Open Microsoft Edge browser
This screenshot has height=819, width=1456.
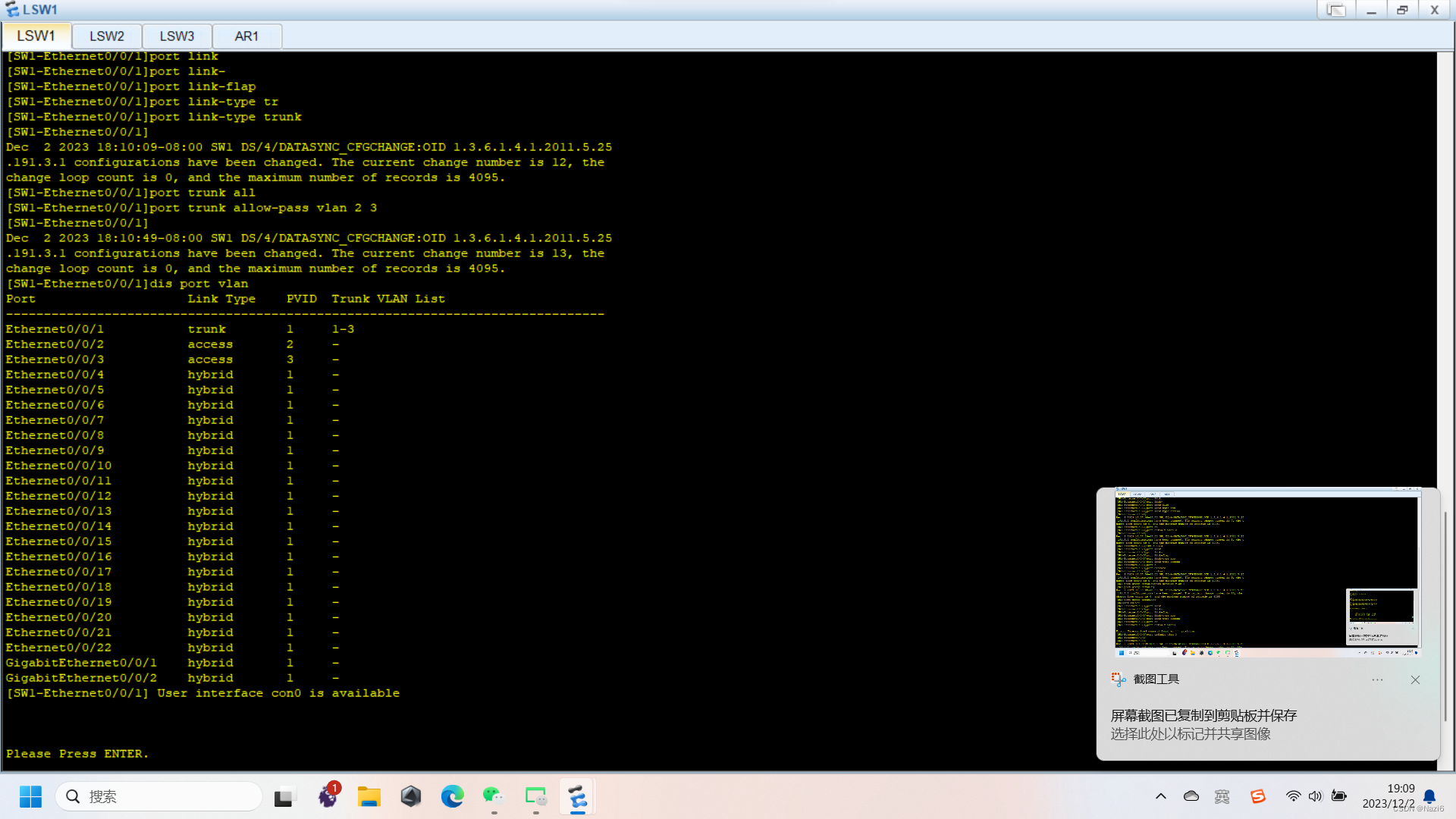pyautogui.click(x=453, y=796)
